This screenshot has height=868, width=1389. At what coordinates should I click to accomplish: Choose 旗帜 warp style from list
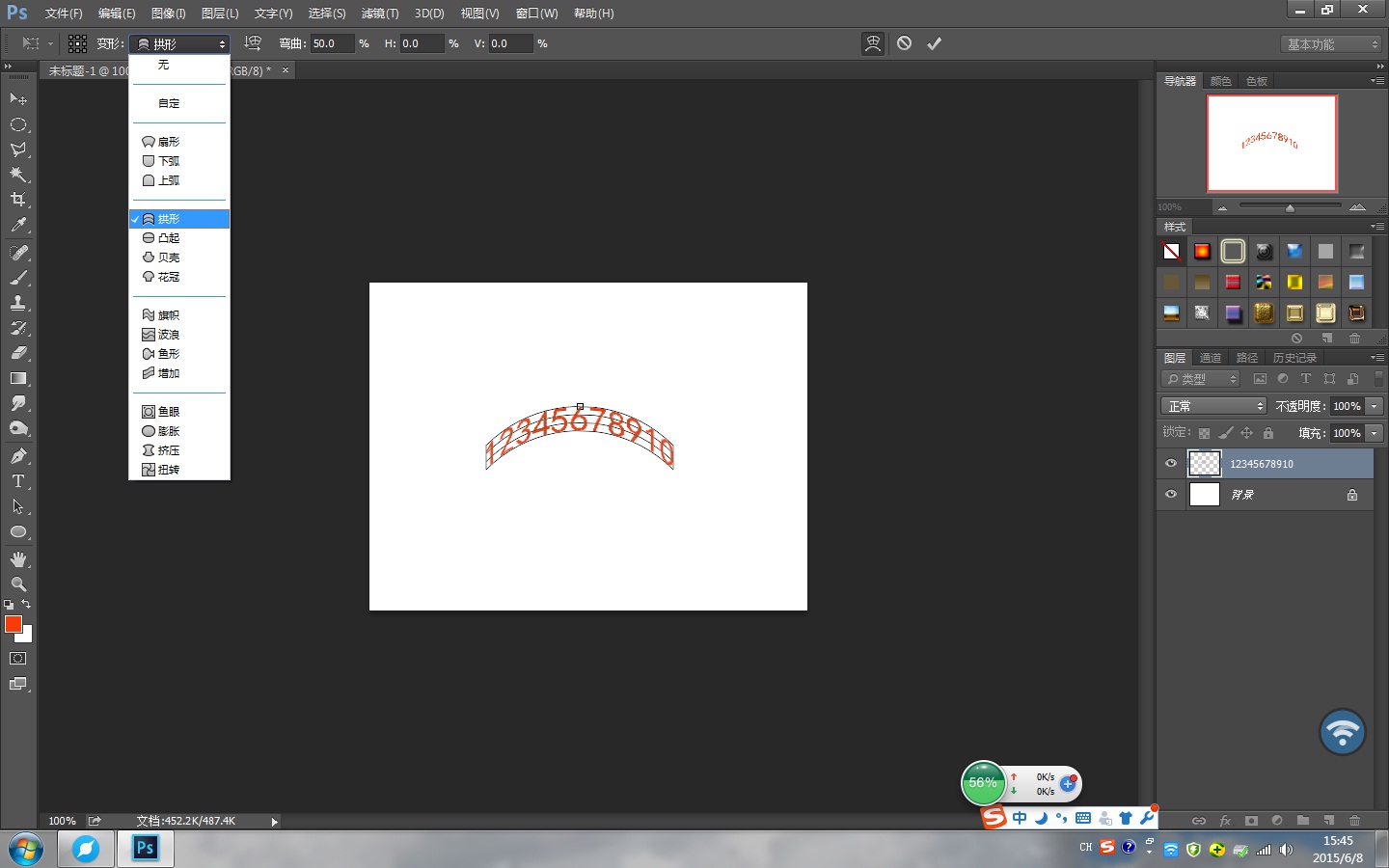pos(179,315)
